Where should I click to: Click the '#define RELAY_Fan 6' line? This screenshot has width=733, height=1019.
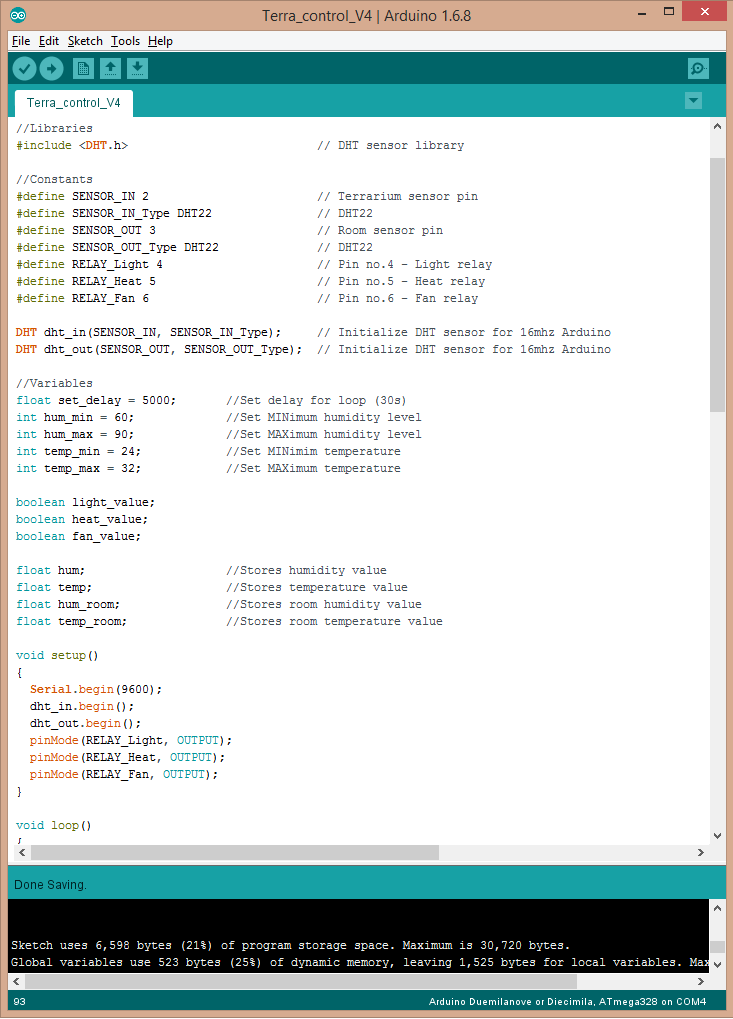coord(83,298)
